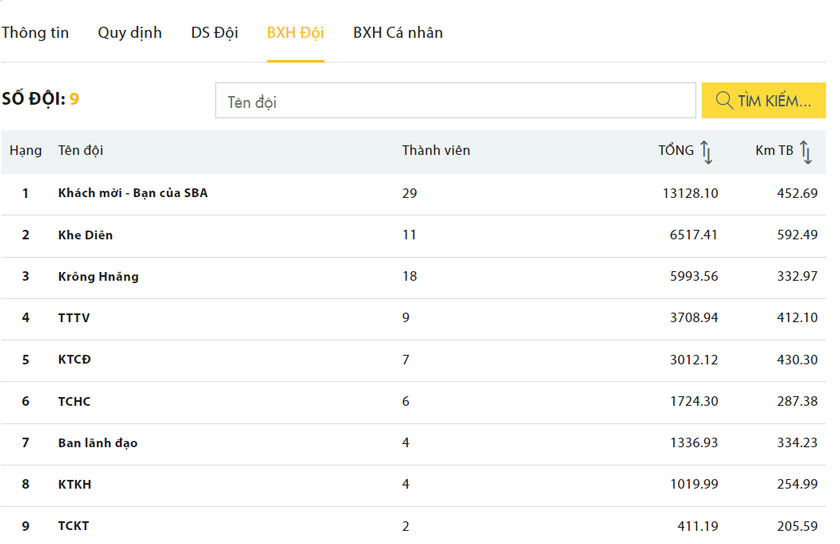840x544 pixels.
Task: Open the TCHC team entry
Action: pos(74,401)
